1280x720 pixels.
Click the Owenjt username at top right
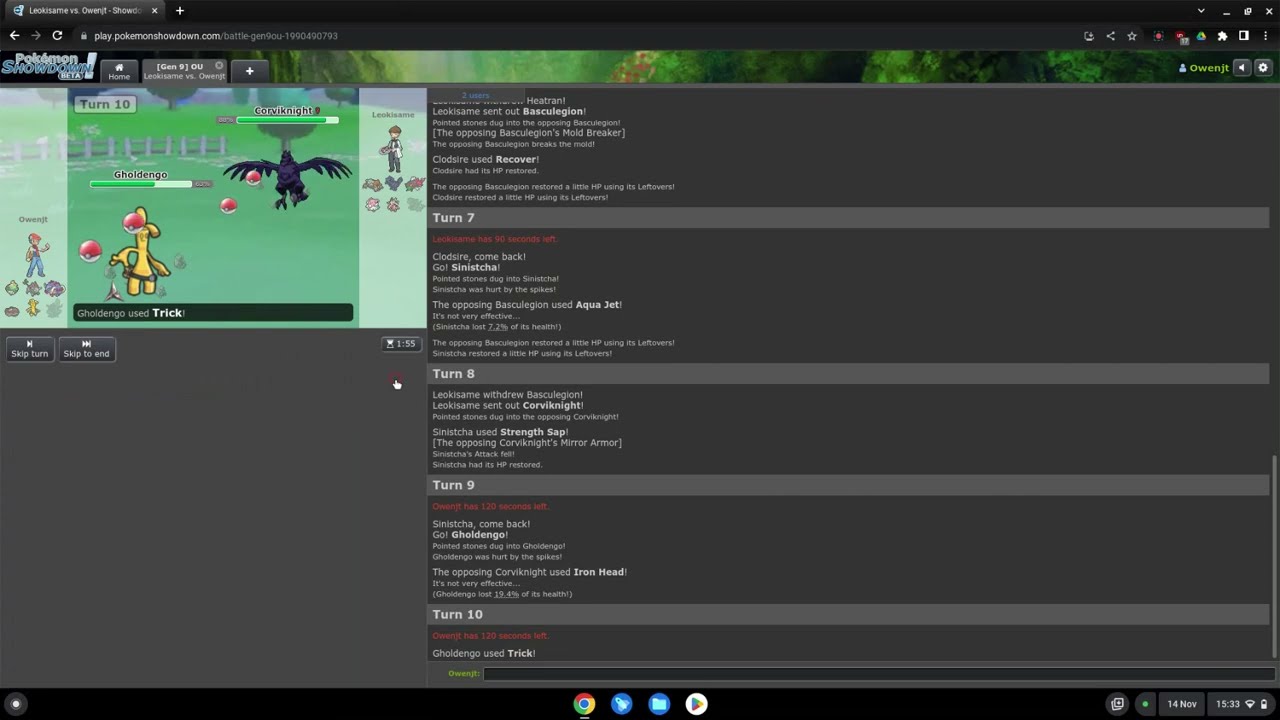click(x=1204, y=68)
